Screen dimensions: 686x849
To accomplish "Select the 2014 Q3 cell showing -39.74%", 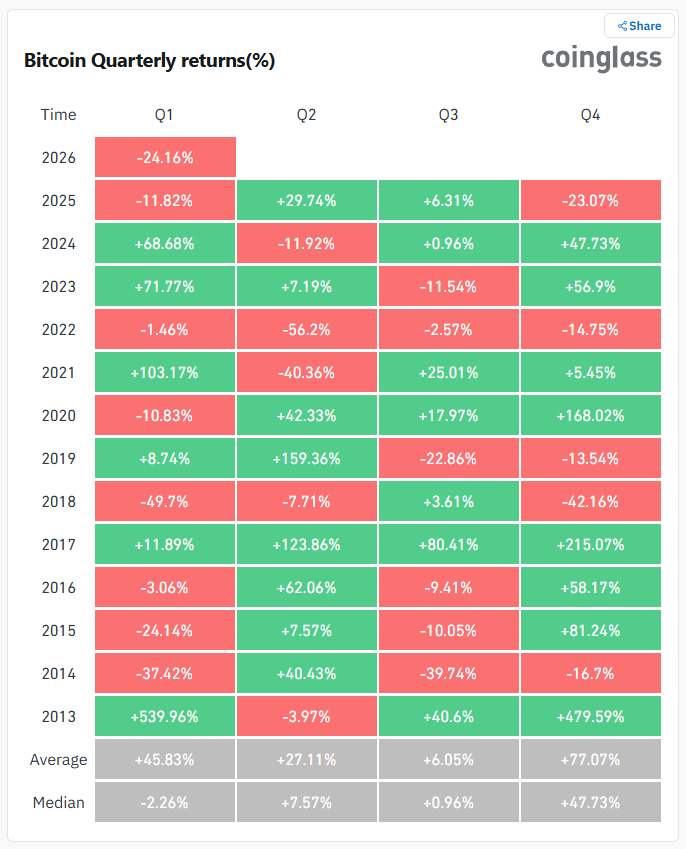I will tap(449, 674).
